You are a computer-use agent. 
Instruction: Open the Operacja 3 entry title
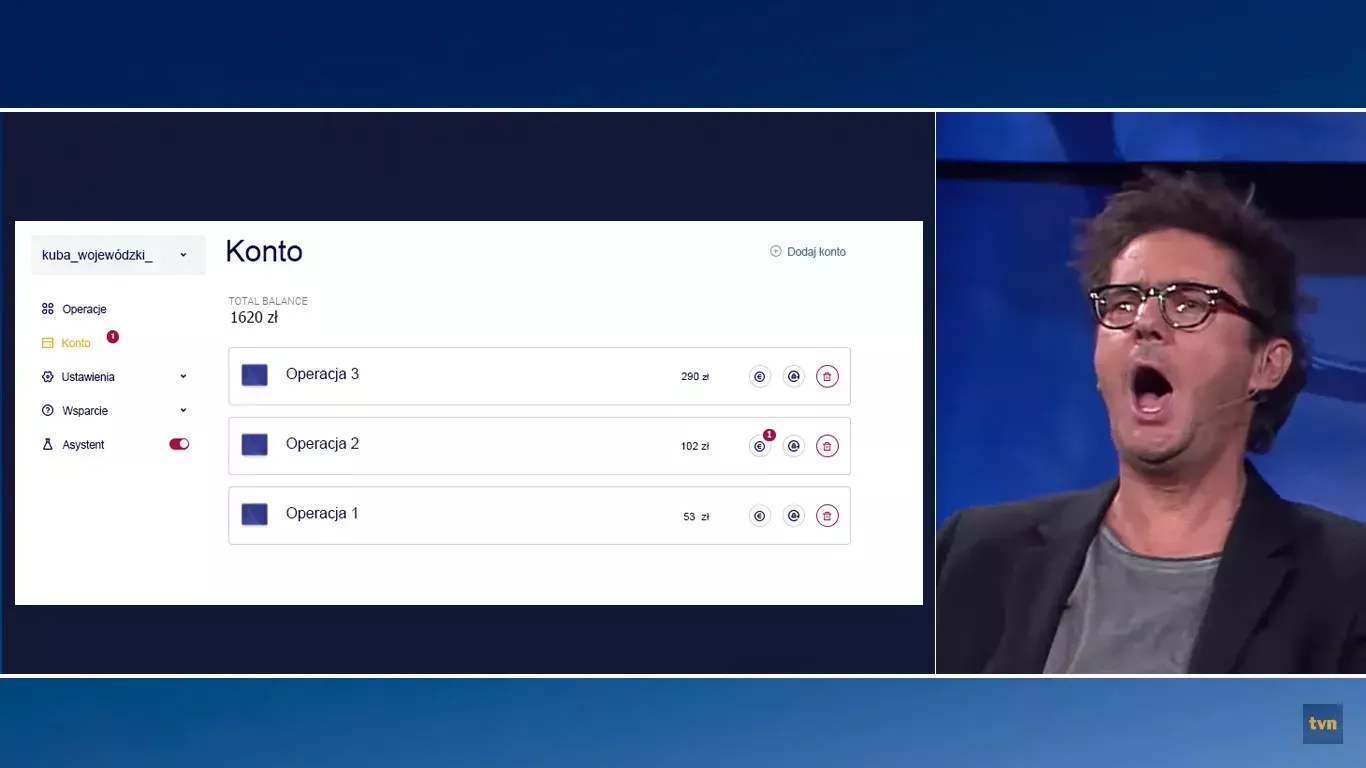322,374
